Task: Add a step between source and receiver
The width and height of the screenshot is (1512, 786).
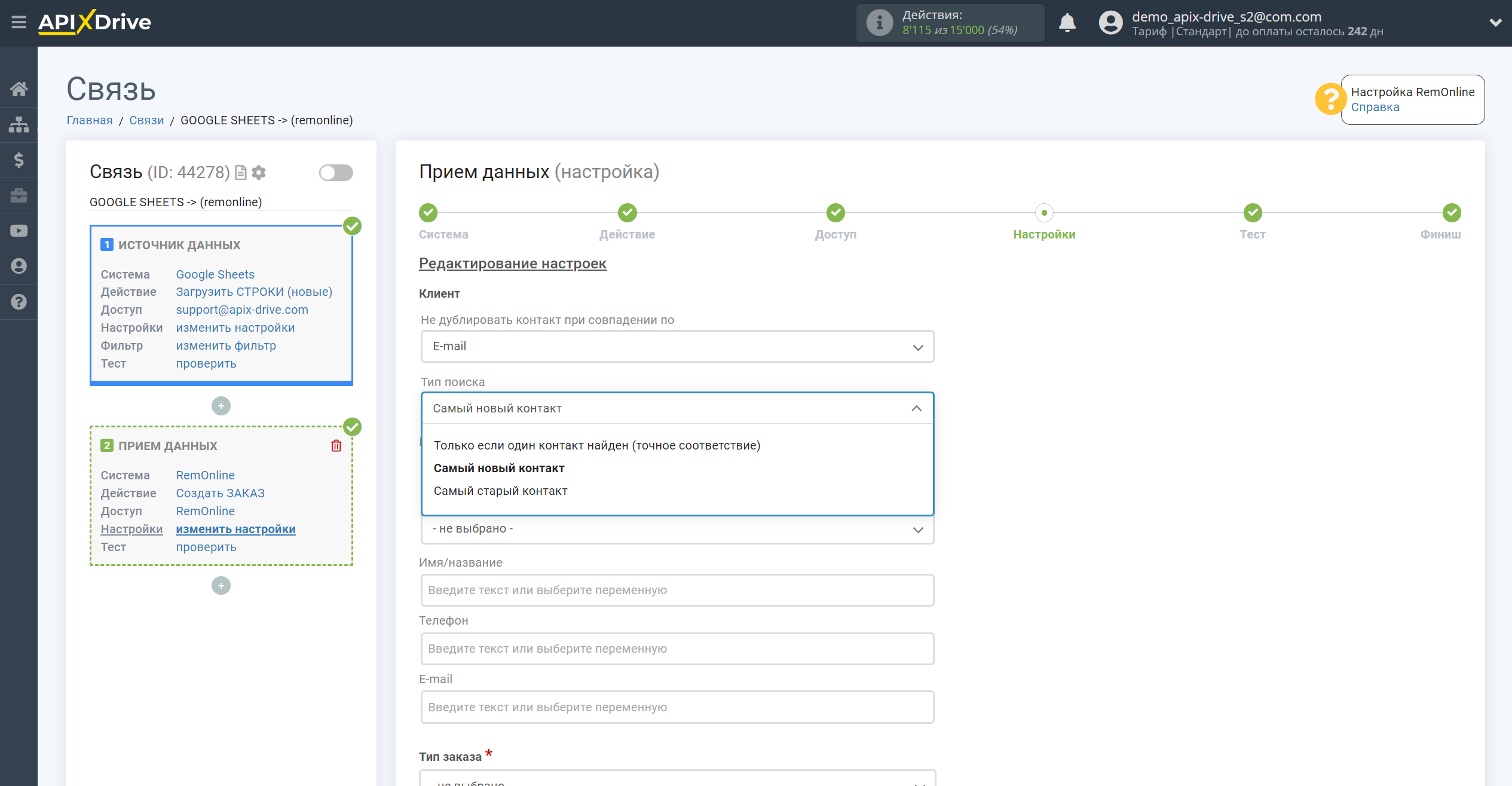Action: tap(221, 406)
